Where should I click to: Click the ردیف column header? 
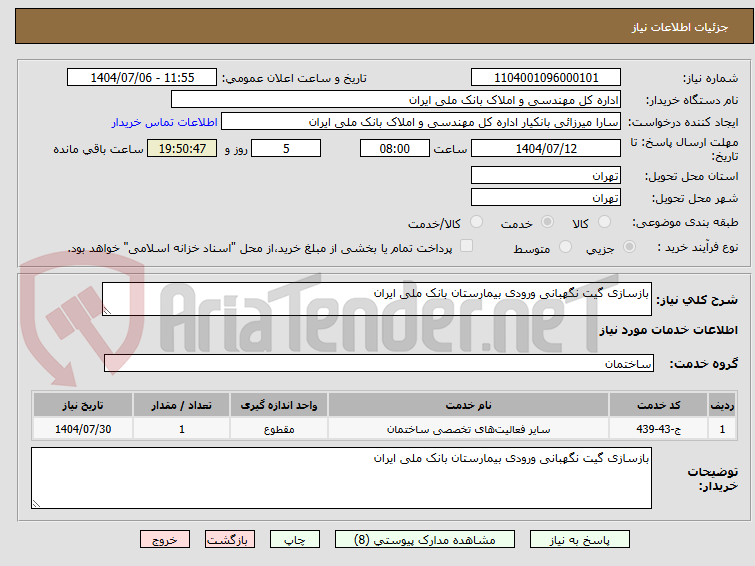click(722, 405)
